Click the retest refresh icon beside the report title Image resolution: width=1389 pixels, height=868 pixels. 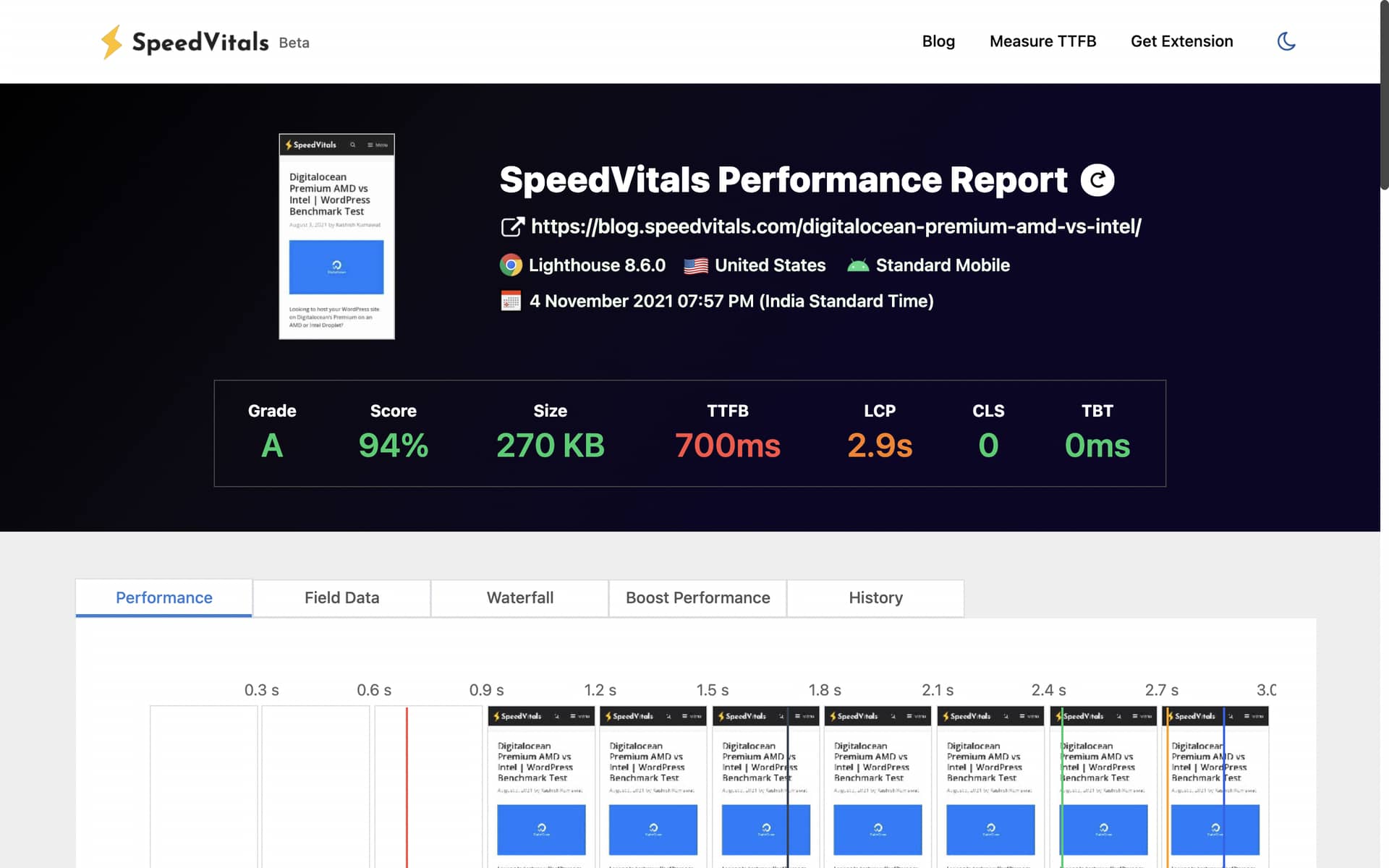tap(1097, 180)
